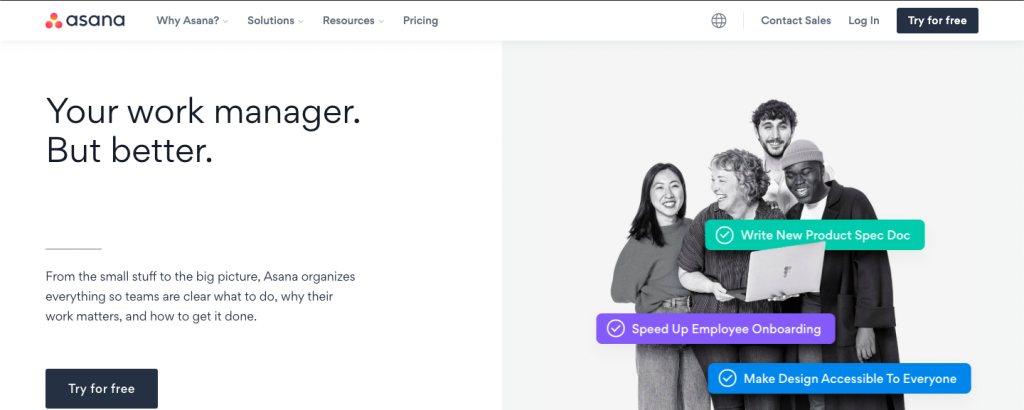Click Try for free below the description text

coord(101,388)
